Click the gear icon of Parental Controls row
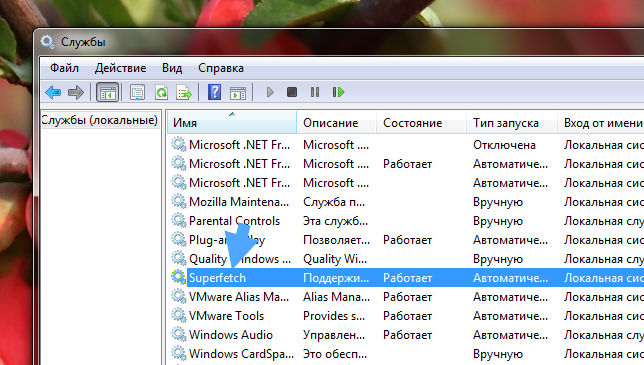This screenshot has width=644, height=365. click(179, 220)
